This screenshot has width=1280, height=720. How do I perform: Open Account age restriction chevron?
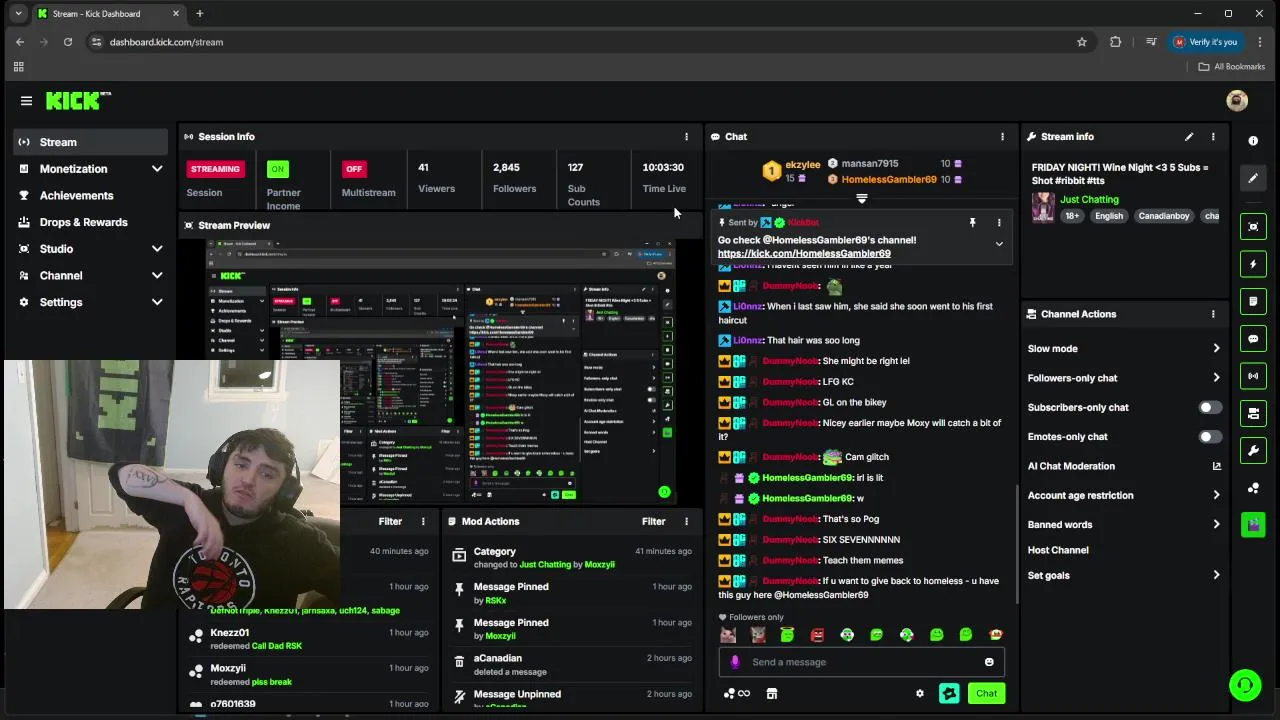tap(1216, 495)
